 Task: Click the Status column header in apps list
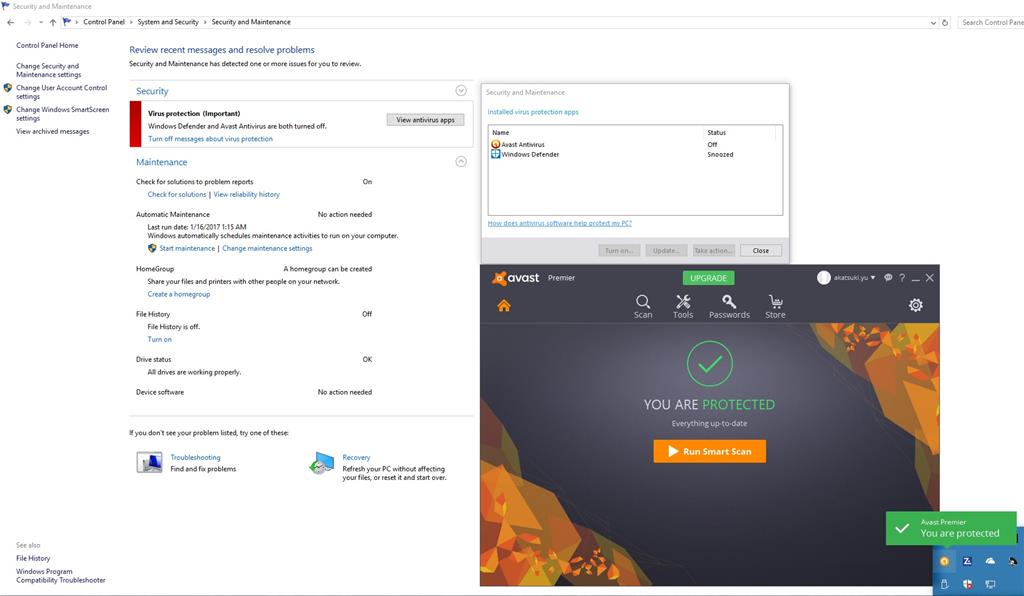741,133
